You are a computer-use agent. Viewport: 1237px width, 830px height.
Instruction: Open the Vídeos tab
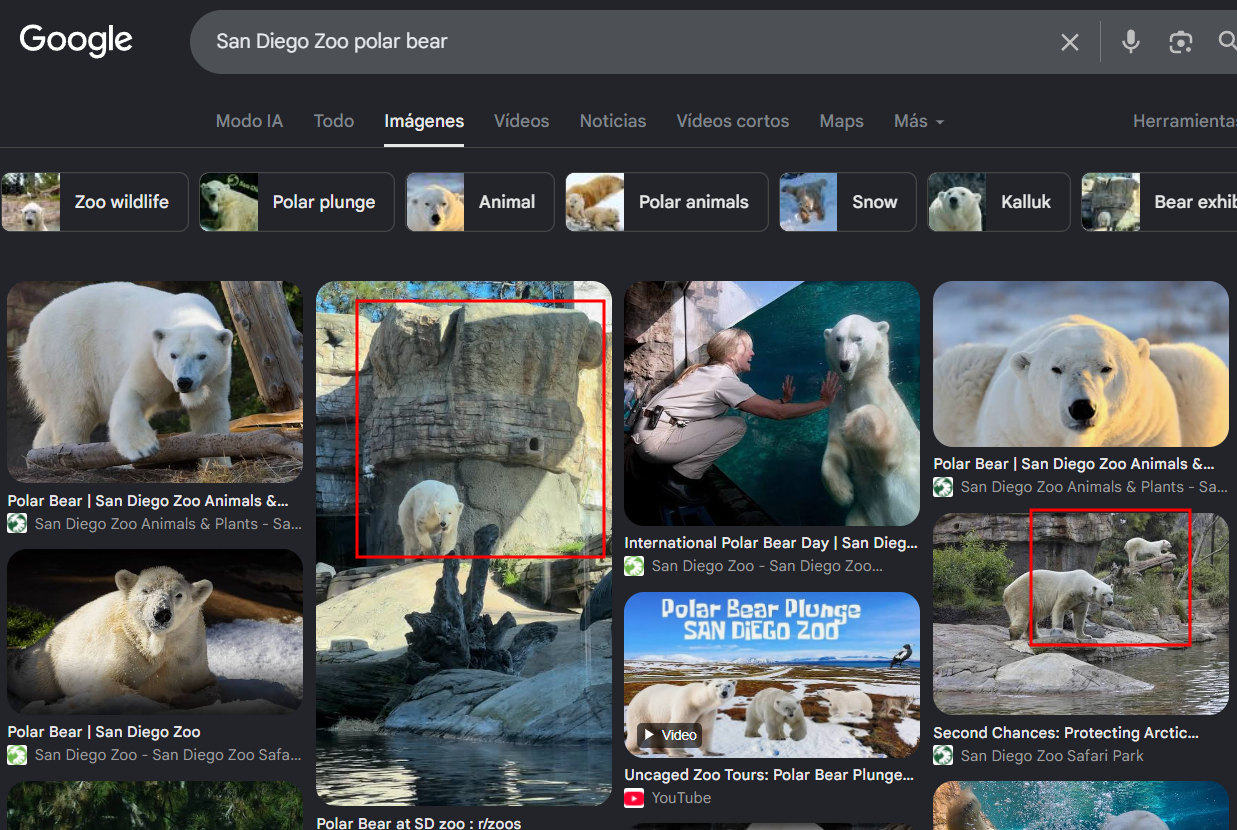[521, 121]
